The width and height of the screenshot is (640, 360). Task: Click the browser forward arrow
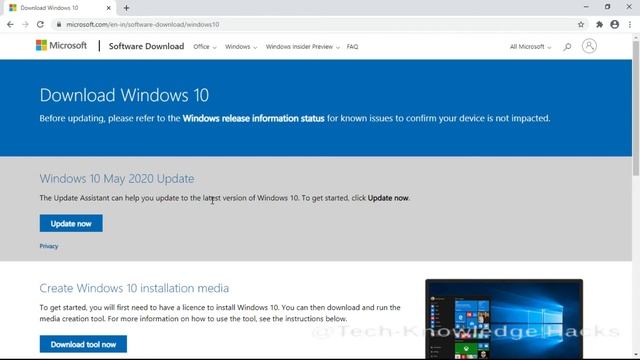click(x=25, y=24)
